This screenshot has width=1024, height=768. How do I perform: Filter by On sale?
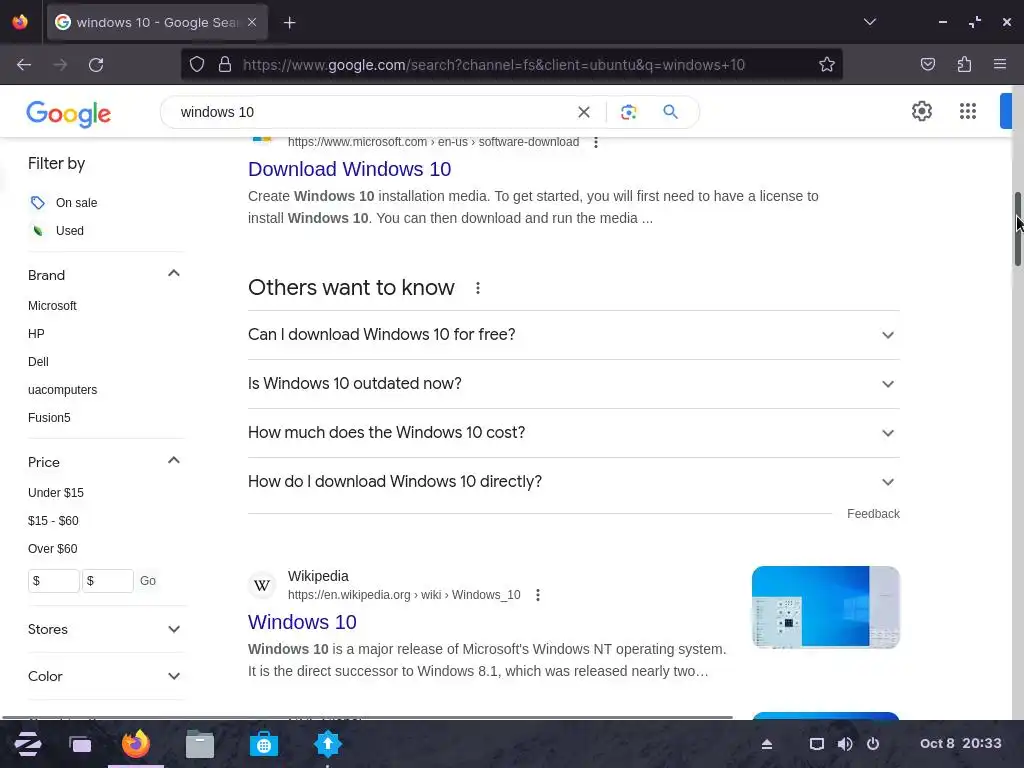[76, 203]
